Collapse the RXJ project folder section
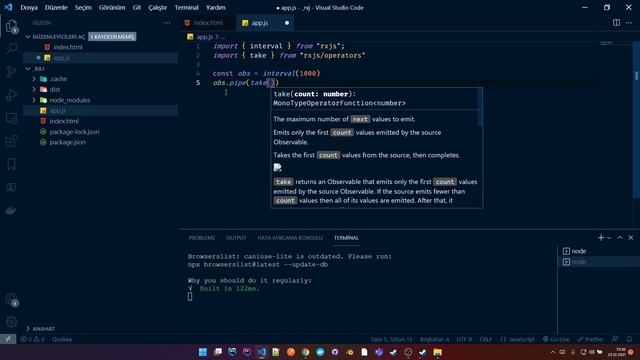Screen dimensions: 640x360 click(28, 69)
